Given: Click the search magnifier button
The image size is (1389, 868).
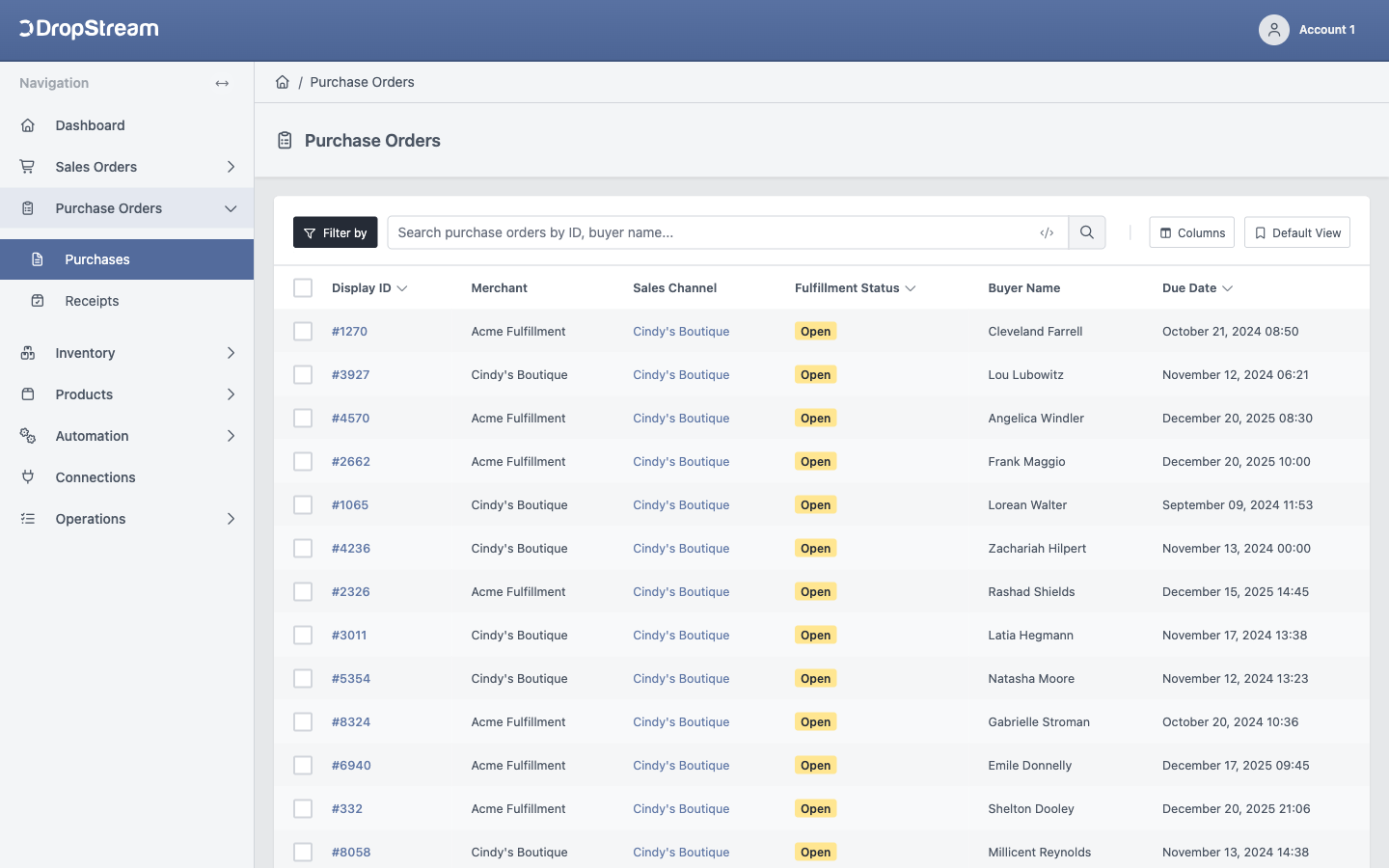Looking at the screenshot, I should [x=1087, y=232].
